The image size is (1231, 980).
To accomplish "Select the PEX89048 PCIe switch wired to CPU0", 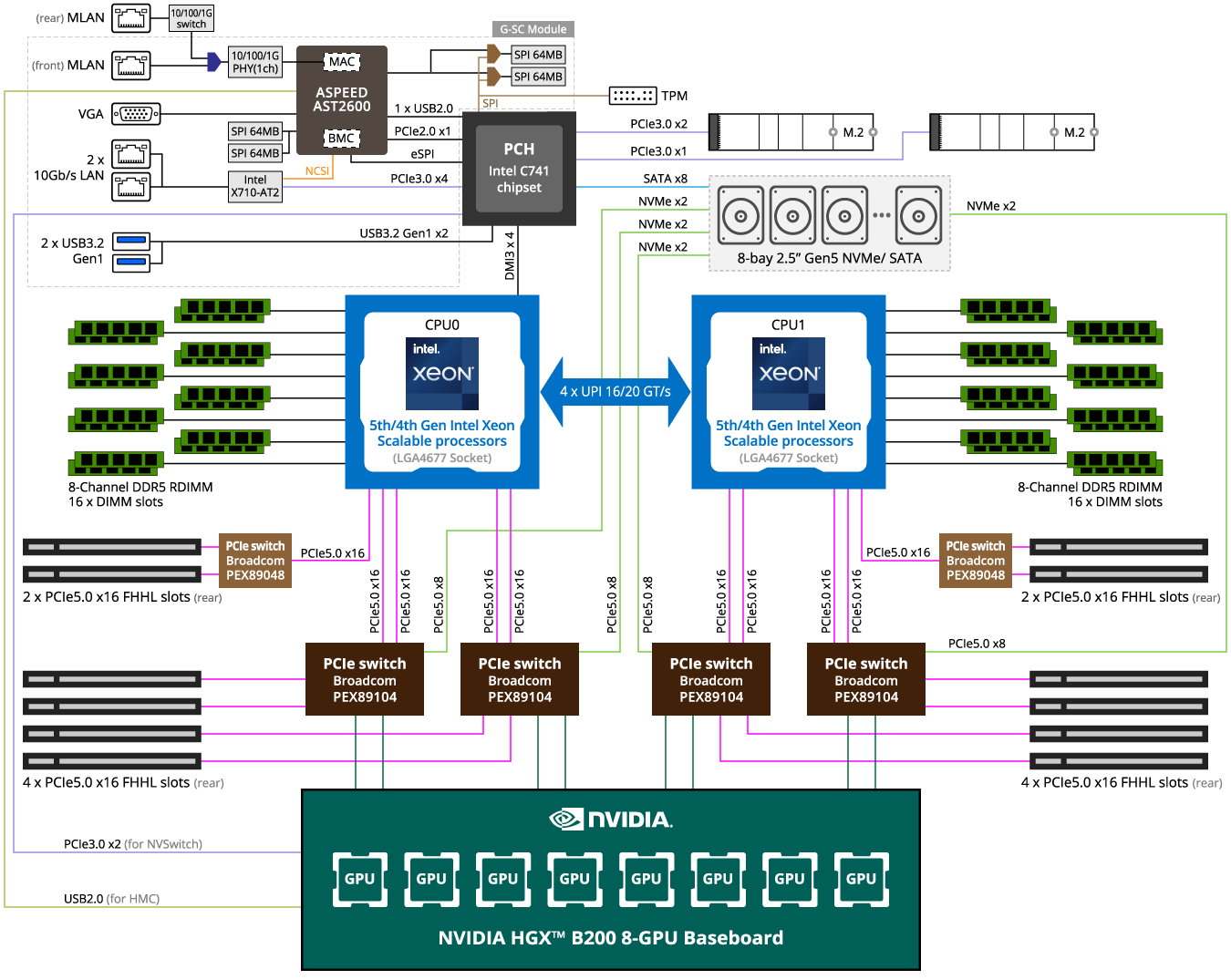I will (255, 561).
